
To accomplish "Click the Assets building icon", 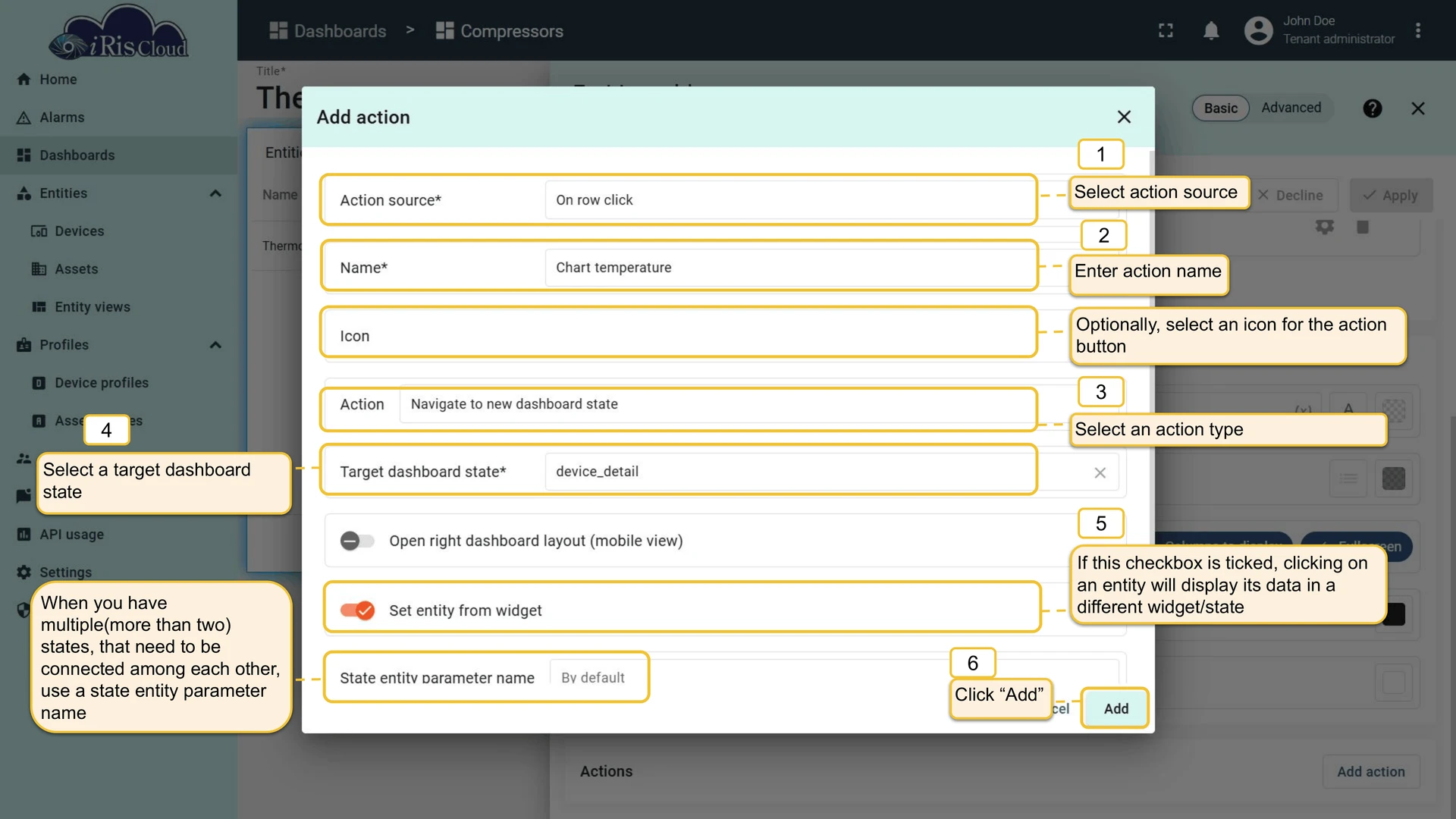I will (x=39, y=268).
